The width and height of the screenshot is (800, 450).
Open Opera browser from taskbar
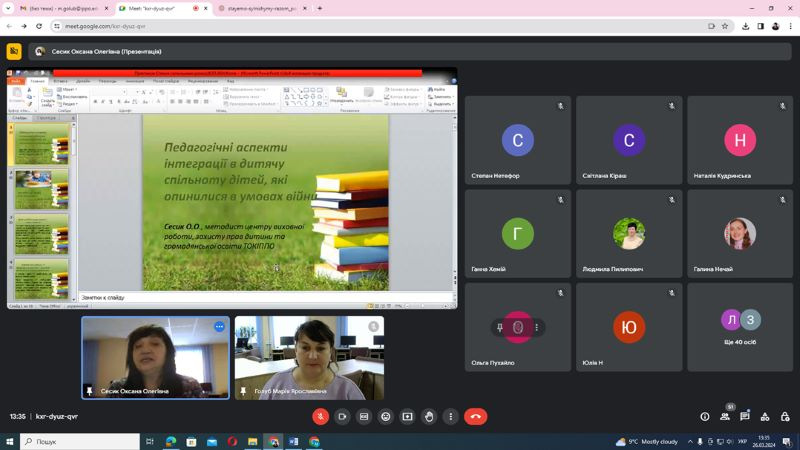point(232,442)
